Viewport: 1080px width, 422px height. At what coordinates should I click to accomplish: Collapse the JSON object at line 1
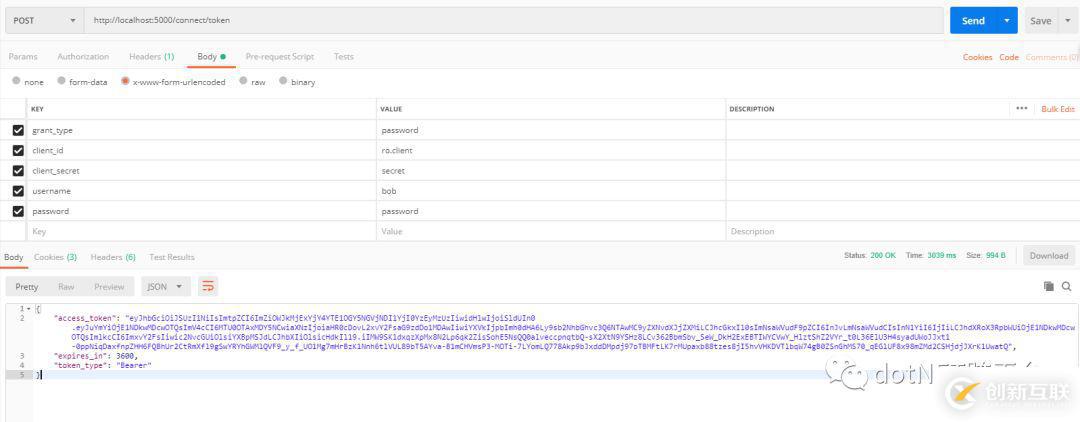29,308
